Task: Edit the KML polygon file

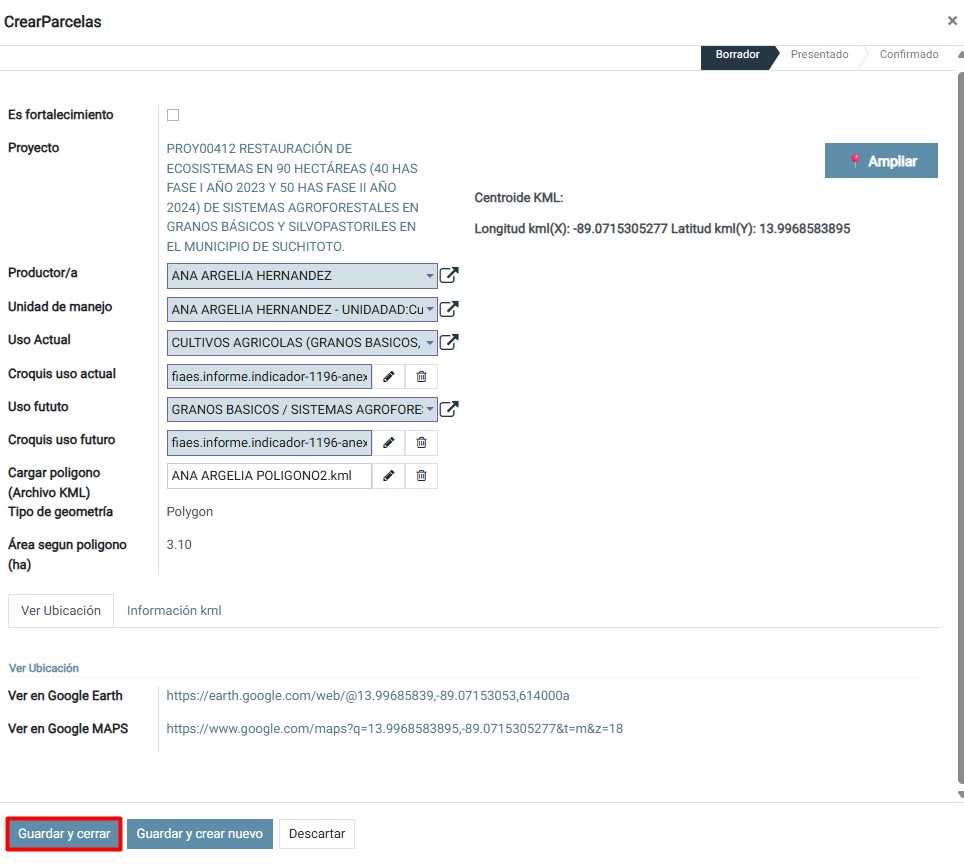Action: 388,476
